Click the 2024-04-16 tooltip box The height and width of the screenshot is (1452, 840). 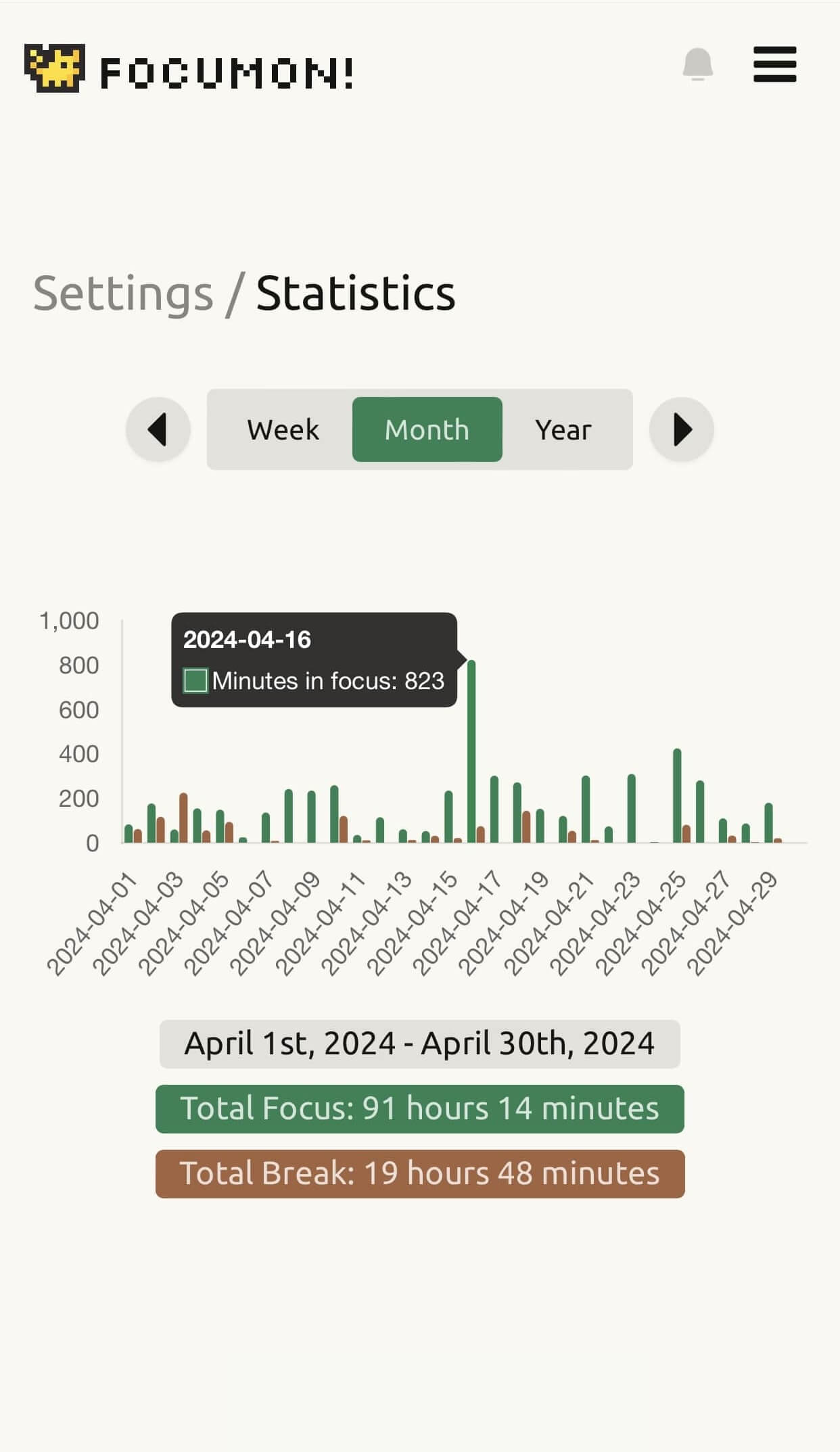click(314, 659)
